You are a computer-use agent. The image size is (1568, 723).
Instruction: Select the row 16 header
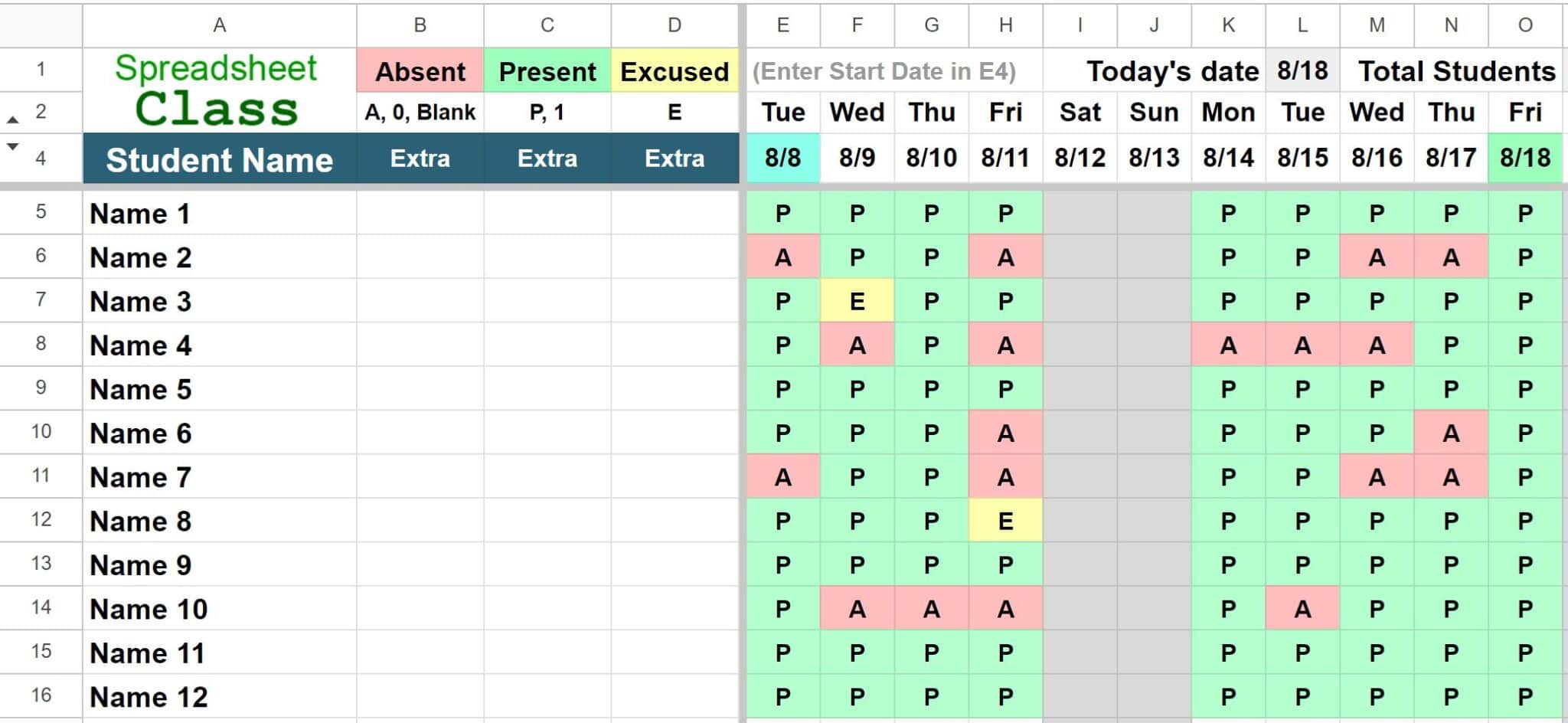click(42, 696)
